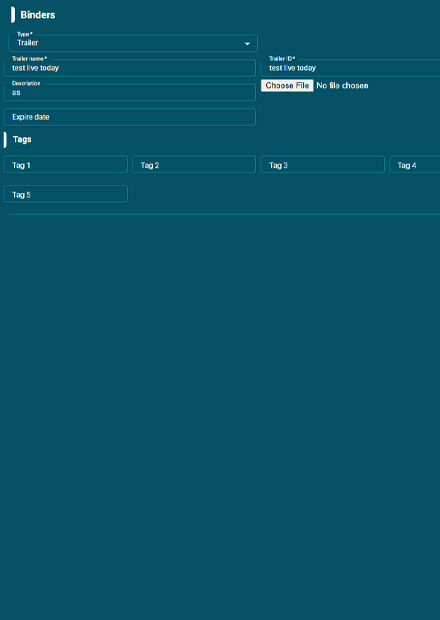This screenshot has width=440, height=620.
Task: Focus the Tag 3 field
Action: click(x=323, y=165)
